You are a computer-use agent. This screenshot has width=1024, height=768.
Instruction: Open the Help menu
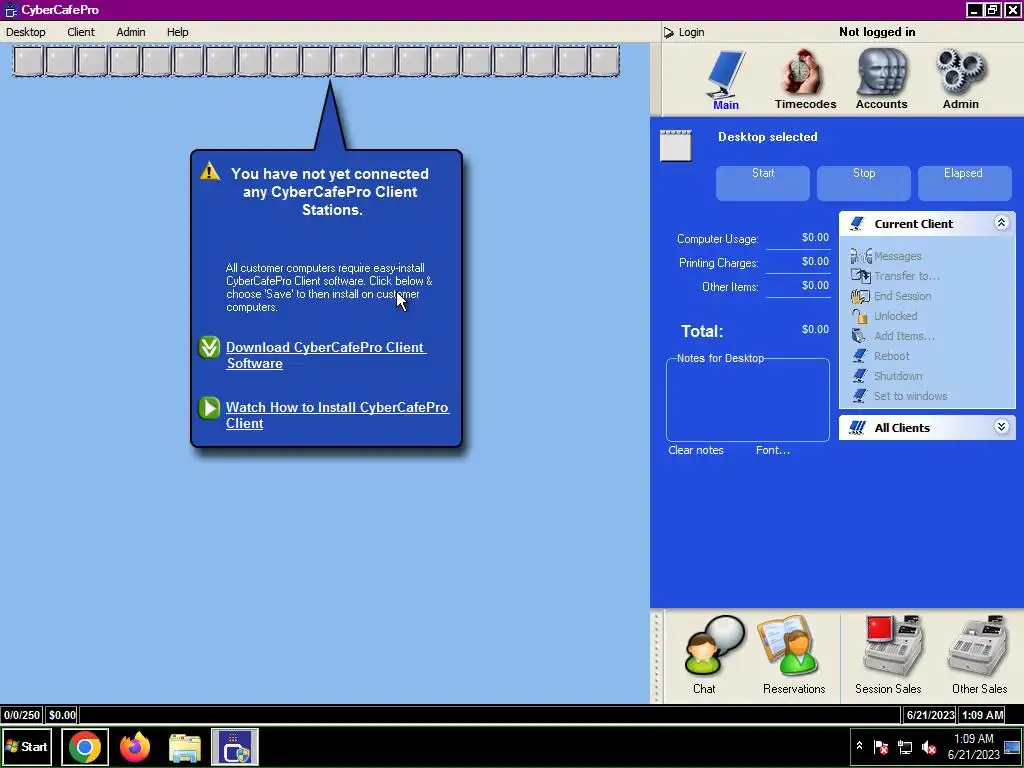point(177,32)
